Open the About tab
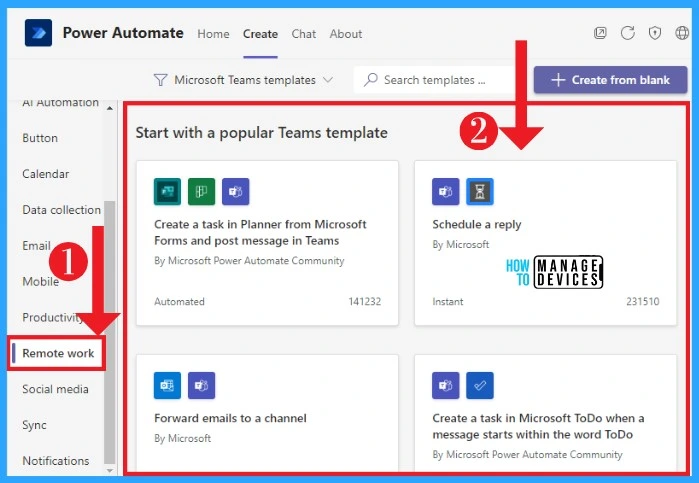699x483 pixels. pos(346,34)
